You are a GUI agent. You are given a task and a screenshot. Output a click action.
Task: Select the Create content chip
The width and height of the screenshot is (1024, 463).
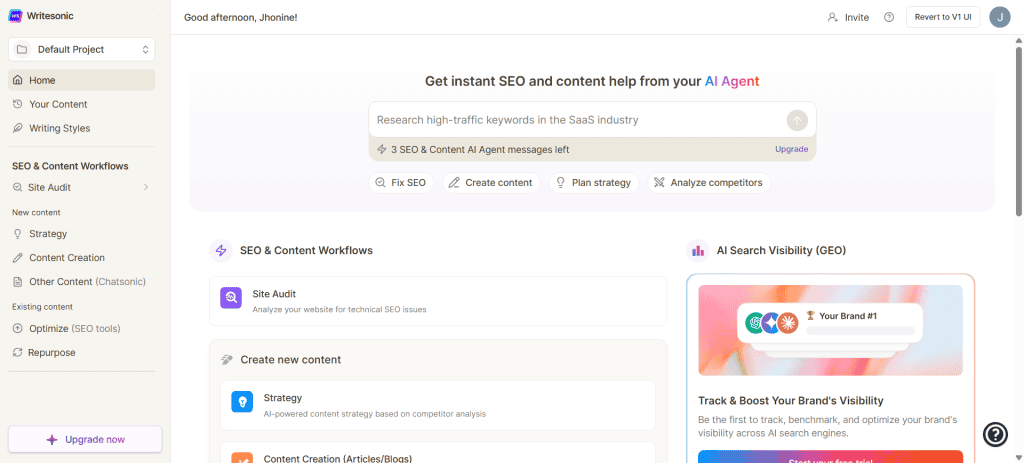pyautogui.click(x=491, y=183)
